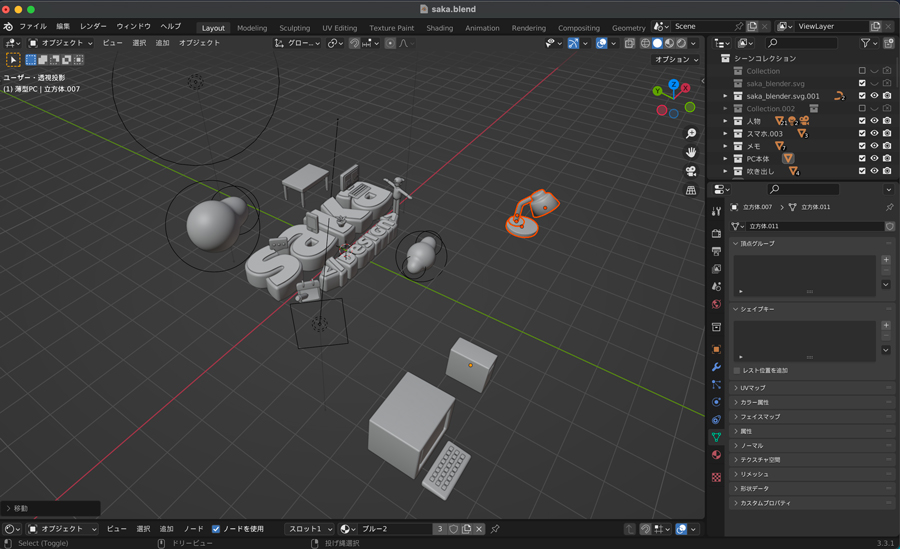Expand the PC本体 collection tree

tap(725, 159)
